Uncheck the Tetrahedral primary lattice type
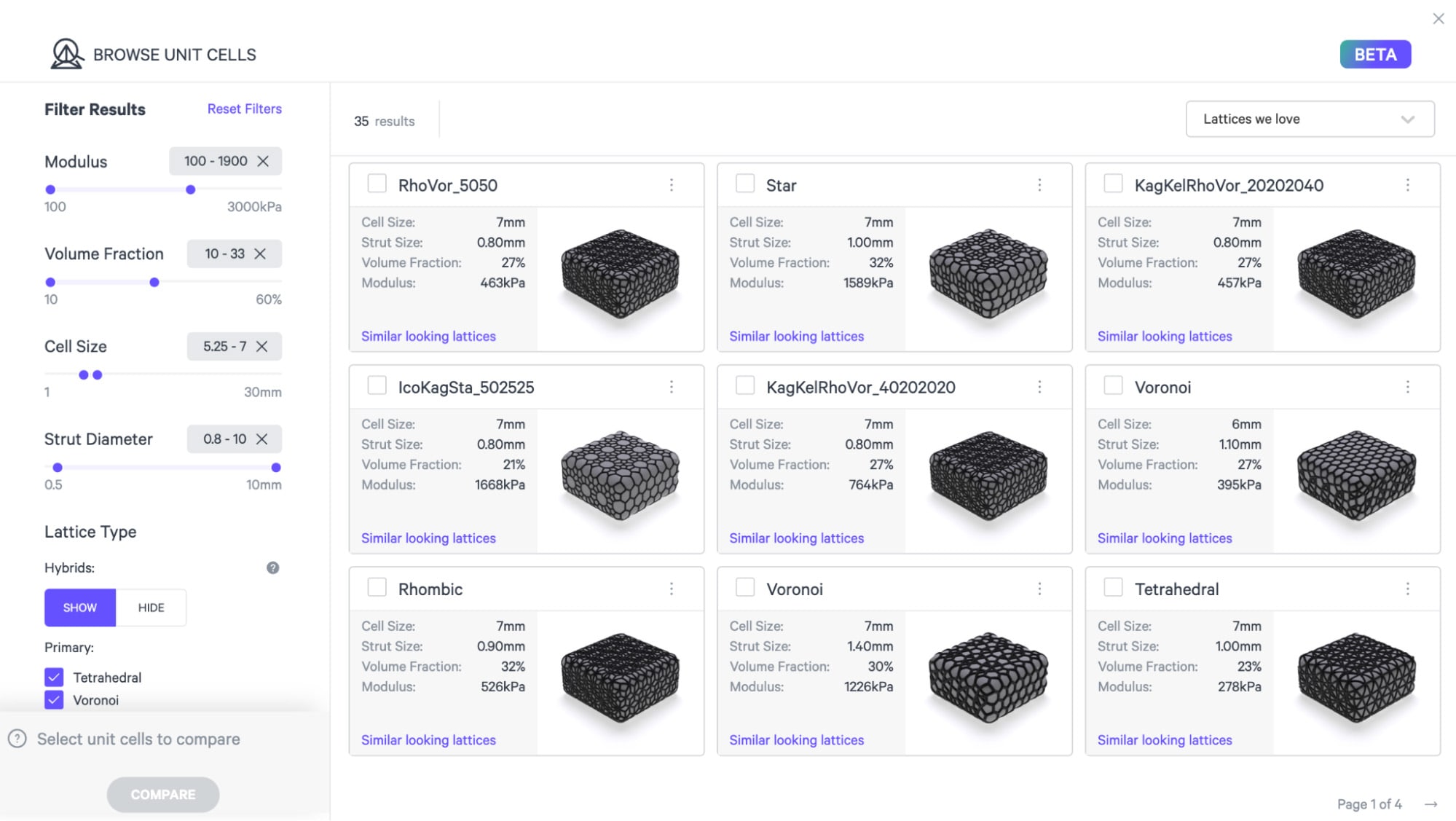This screenshot has height=821, width=1456. click(x=54, y=677)
